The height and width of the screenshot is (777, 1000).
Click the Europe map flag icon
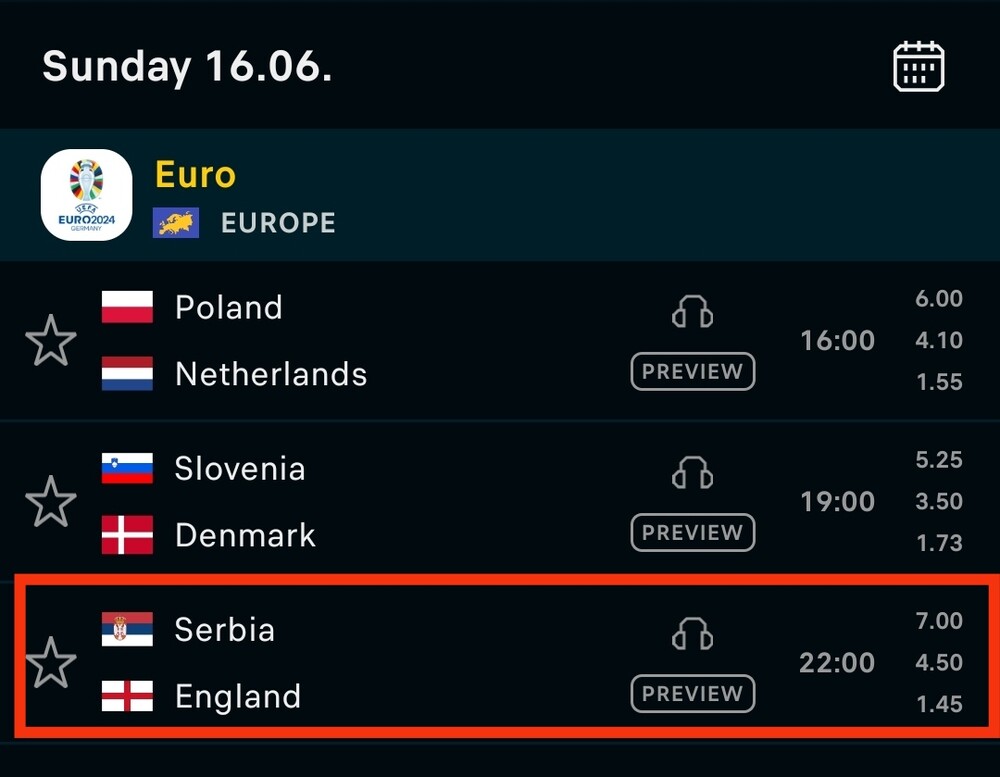pos(176,223)
